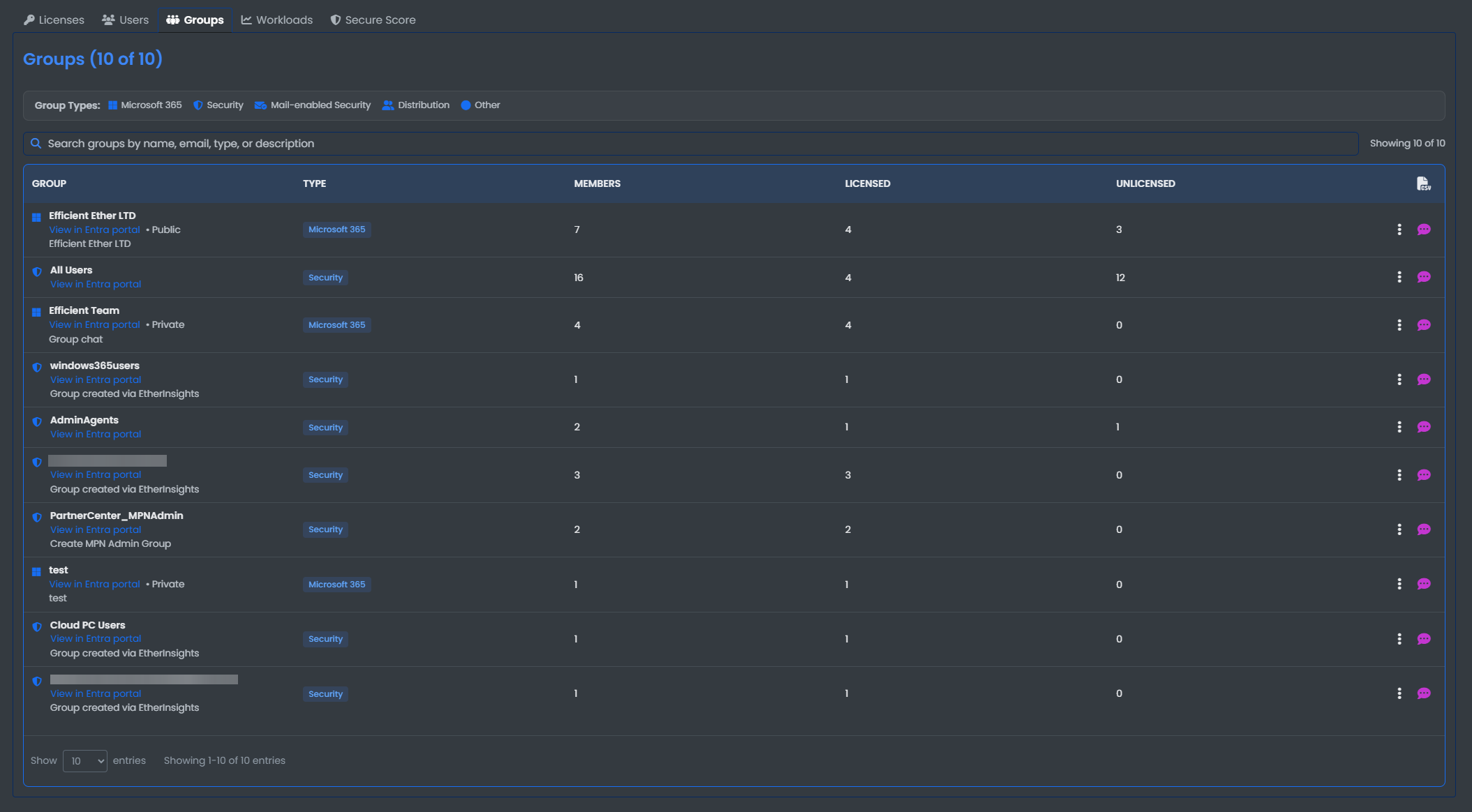Image resolution: width=1472 pixels, height=812 pixels.
Task: Open the entries-per-page dropdown
Action: point(85,760)
